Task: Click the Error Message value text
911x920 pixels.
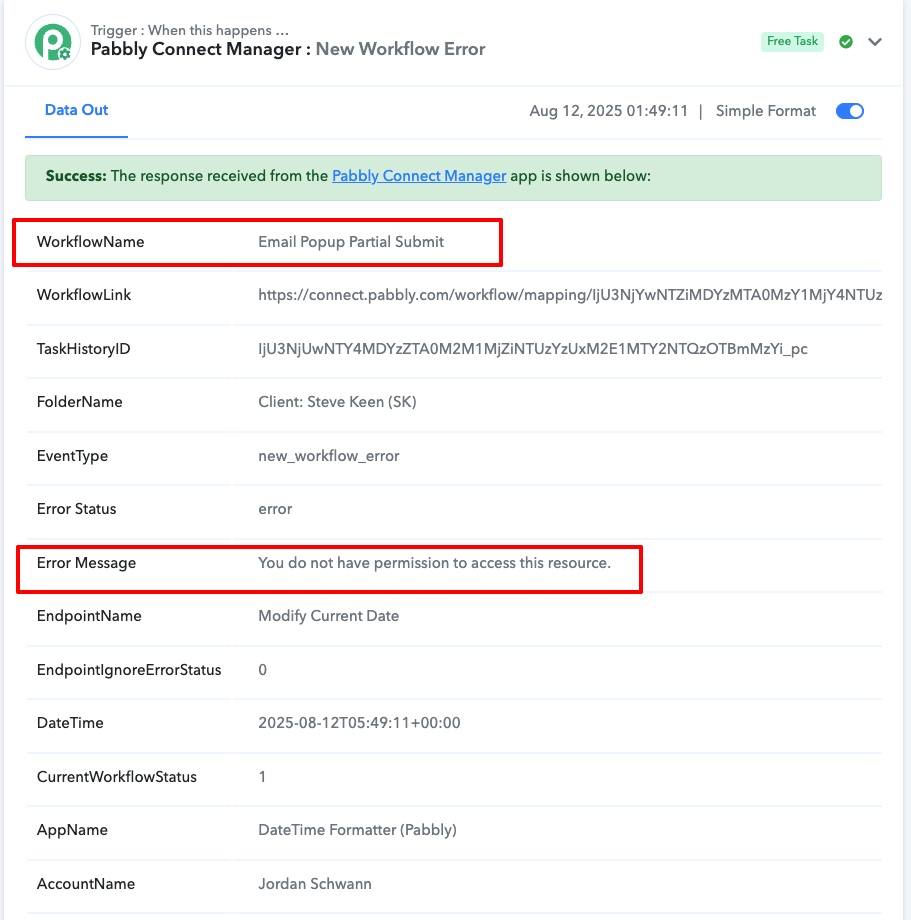Action: (434, 563)
